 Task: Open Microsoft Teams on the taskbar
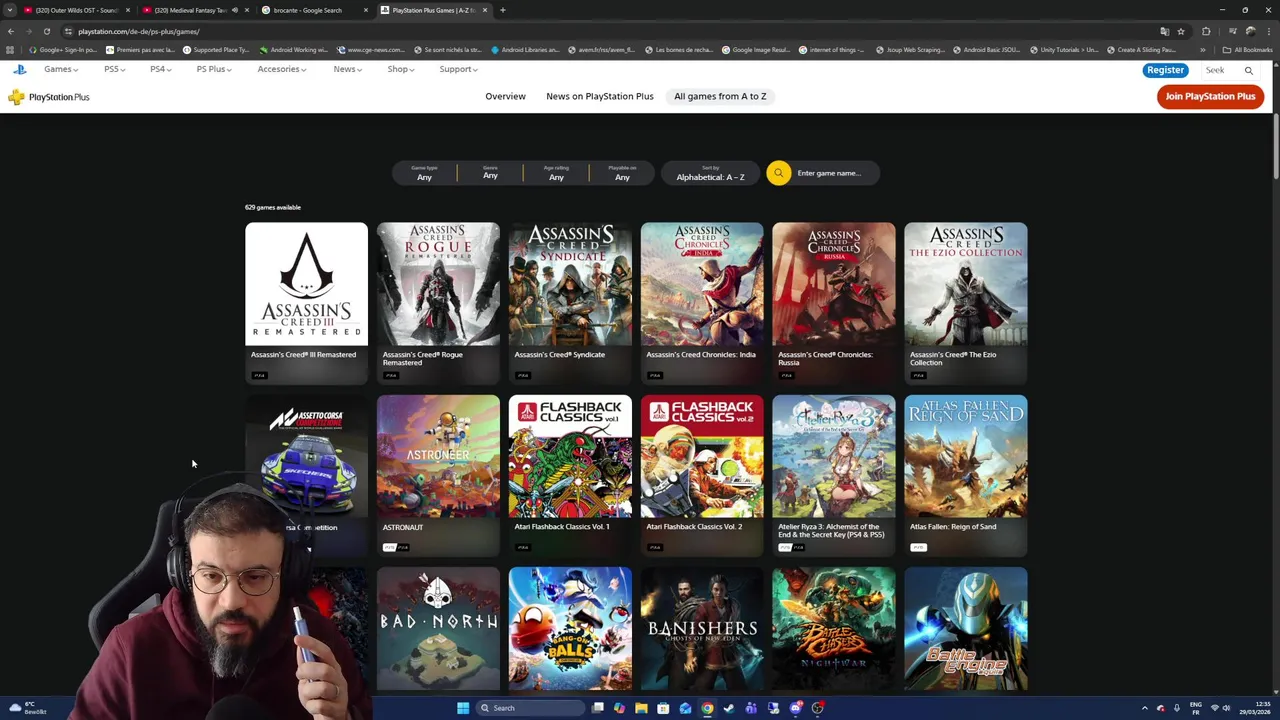[751, 708]
